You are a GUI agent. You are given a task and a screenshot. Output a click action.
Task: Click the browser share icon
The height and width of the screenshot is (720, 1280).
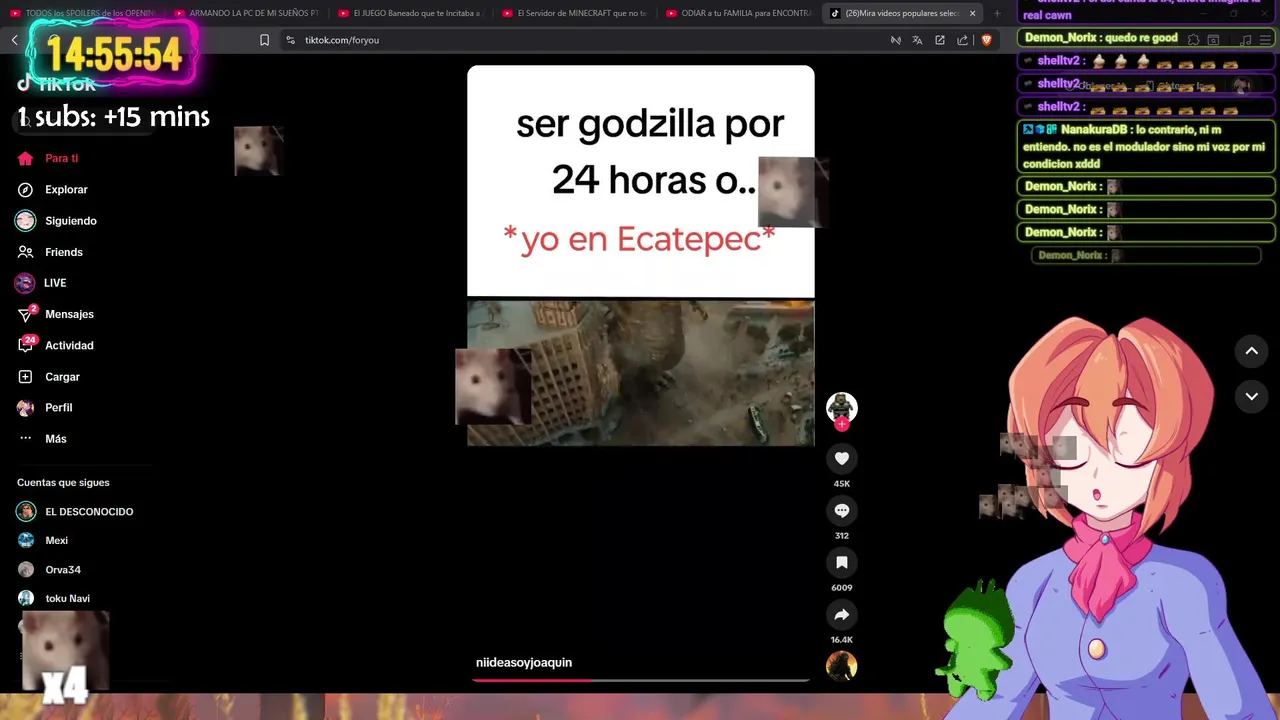point(962,40)
